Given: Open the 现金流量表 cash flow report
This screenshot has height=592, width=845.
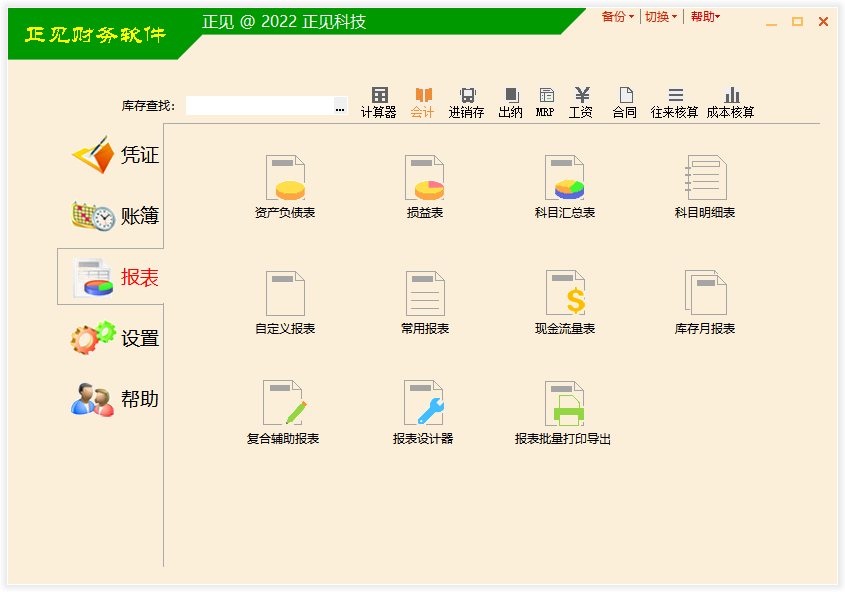Looking at the screenshot, I should (x=565, y=303).
